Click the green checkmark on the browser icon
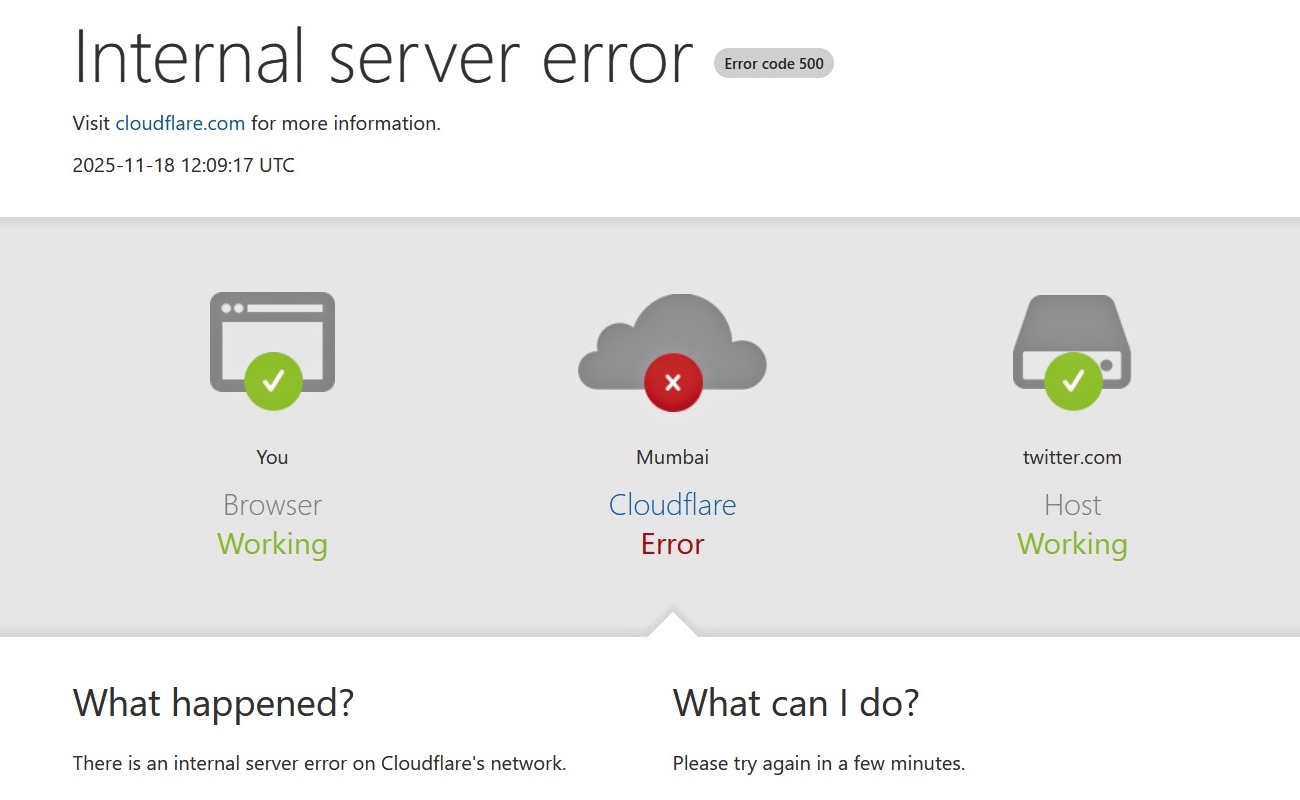Screen dimensions: 1300x800 click(x=271, y=381)
